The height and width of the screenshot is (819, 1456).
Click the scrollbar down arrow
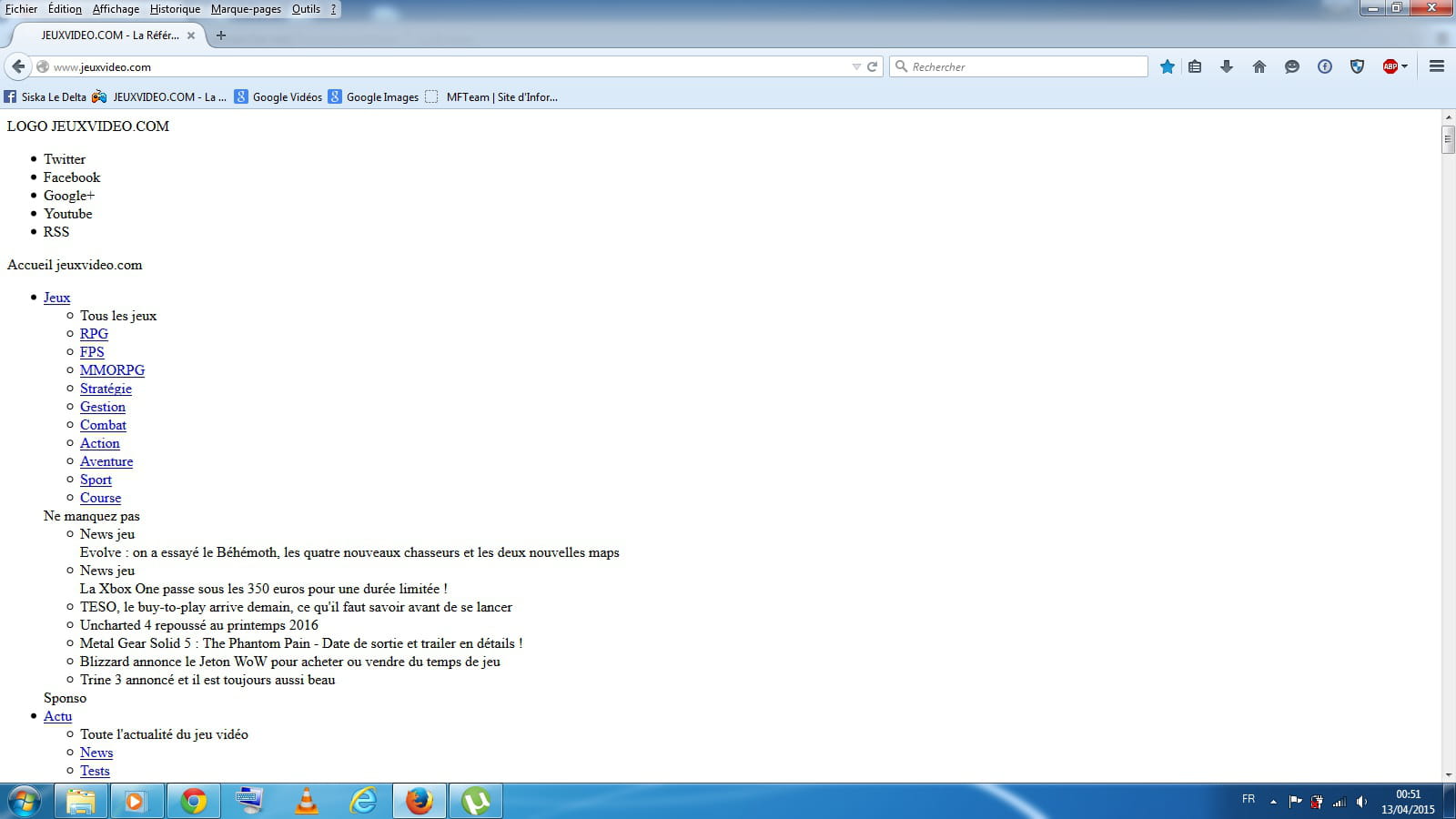1448,775
